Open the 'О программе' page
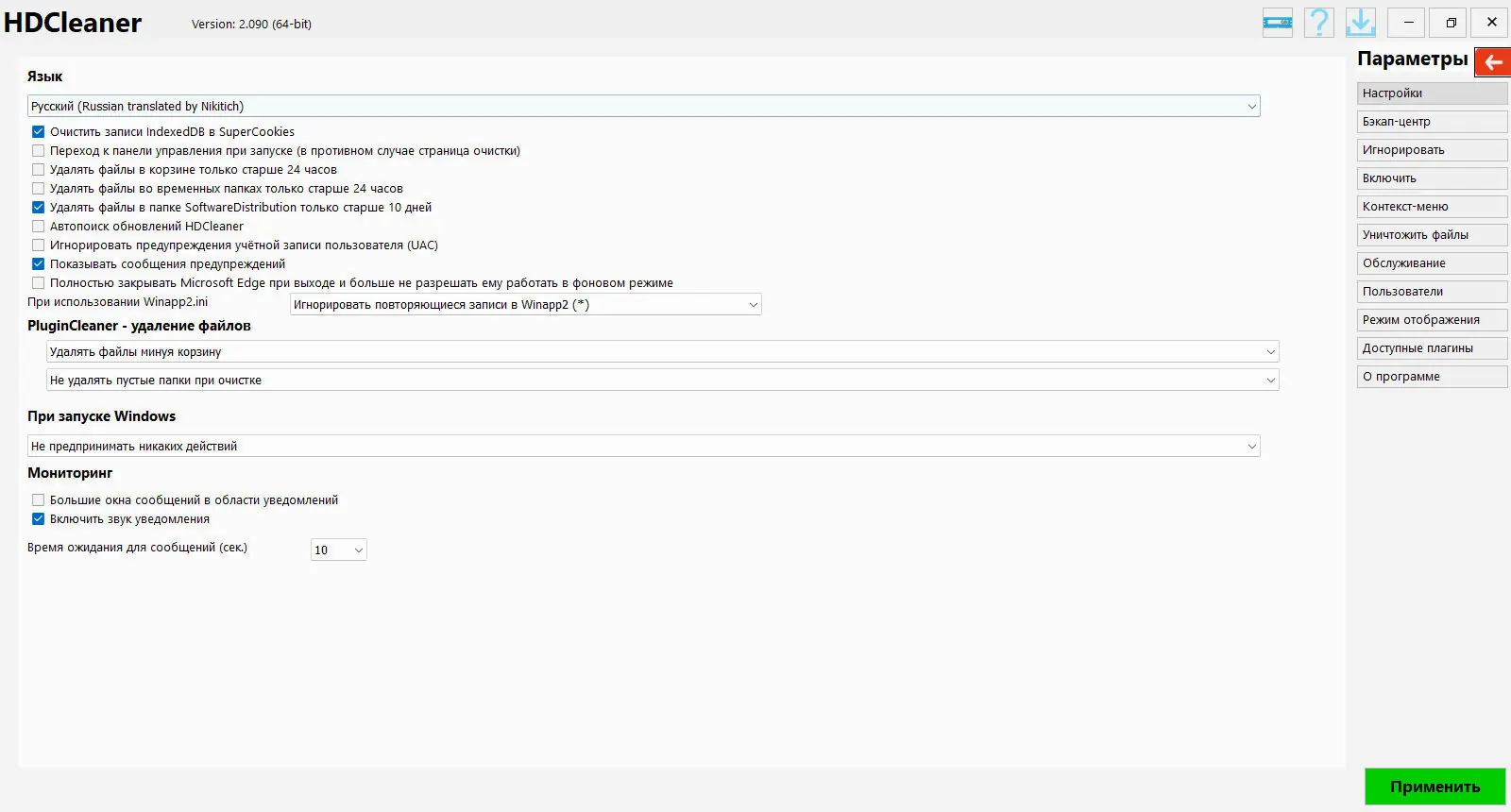This screenshot has width=1511, height=812. [x=1432, y=377]
